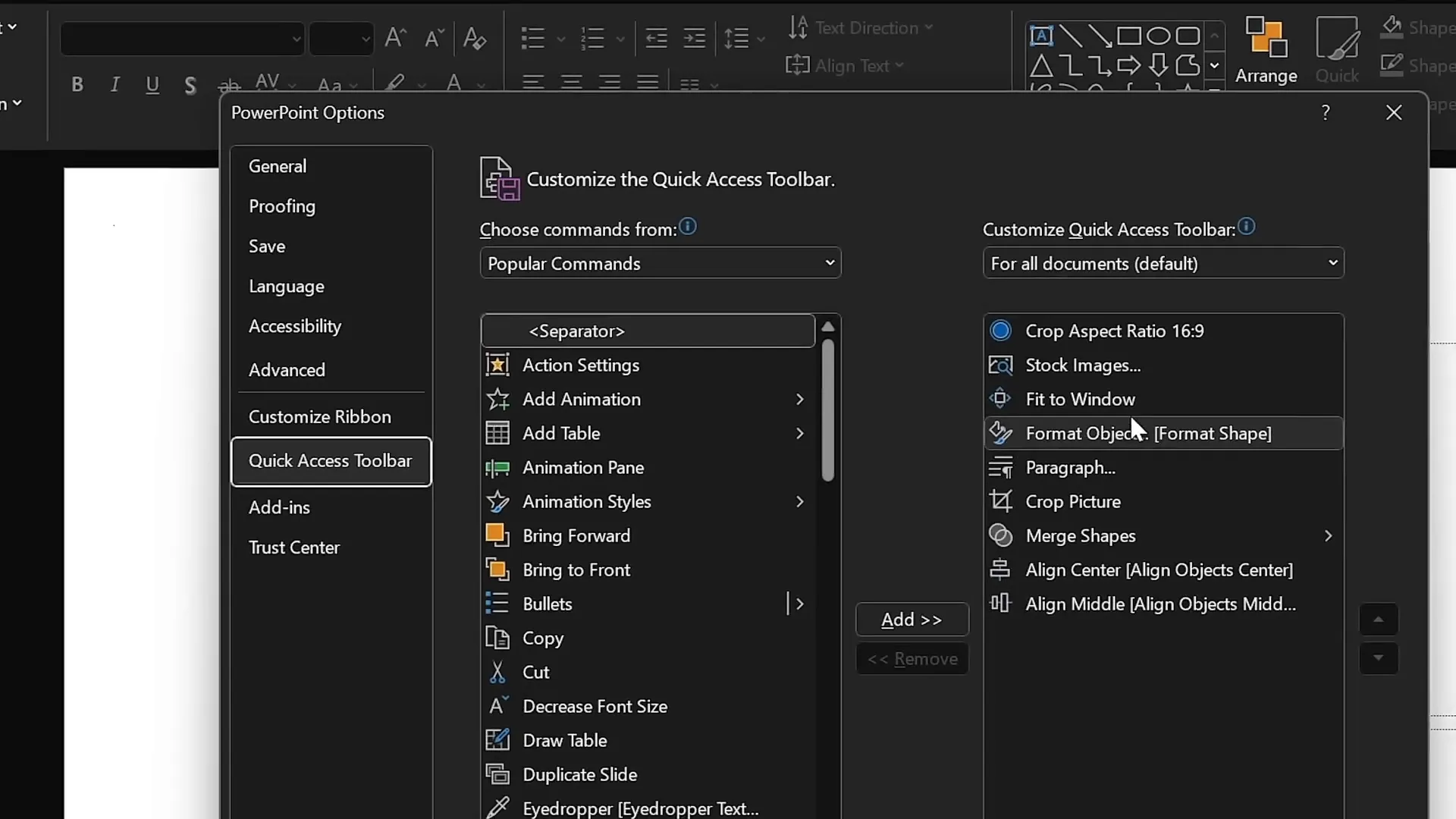Select Crop Picture toolbar item
This screenshot has height=819, width=1456.
[x=1163, y=501]
